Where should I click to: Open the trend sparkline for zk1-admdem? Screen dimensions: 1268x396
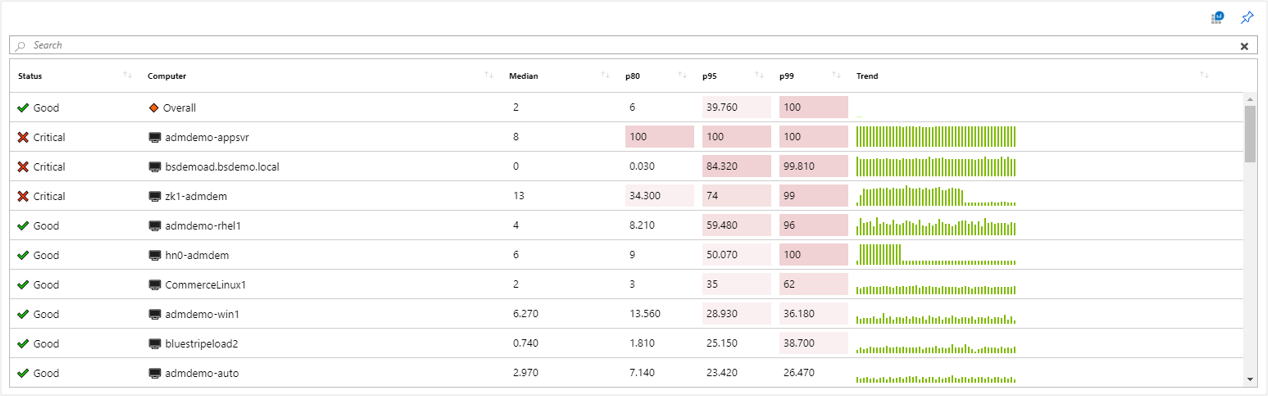[x=936, y=196]
